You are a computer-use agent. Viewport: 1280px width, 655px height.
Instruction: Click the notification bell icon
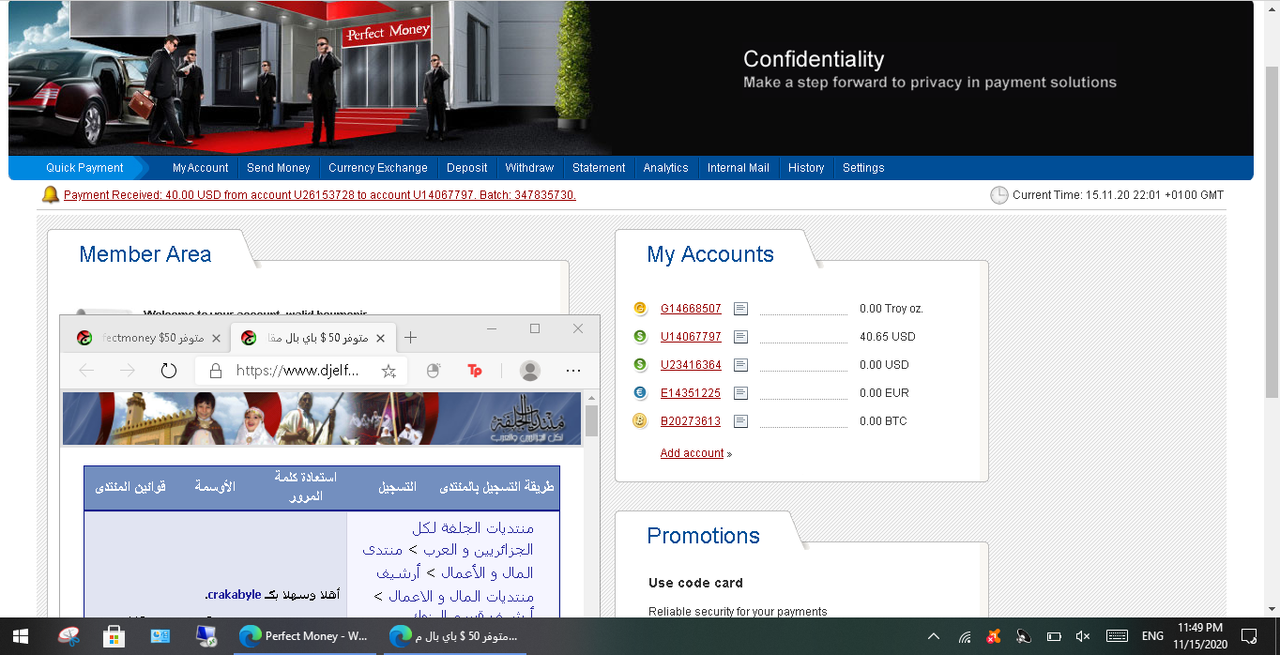50,195
